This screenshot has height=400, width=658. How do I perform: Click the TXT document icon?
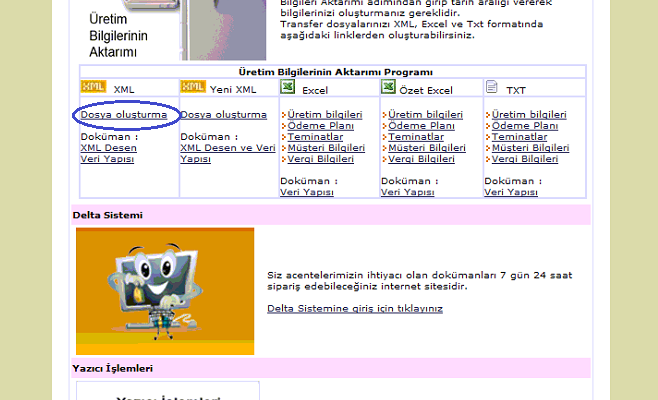491,88
